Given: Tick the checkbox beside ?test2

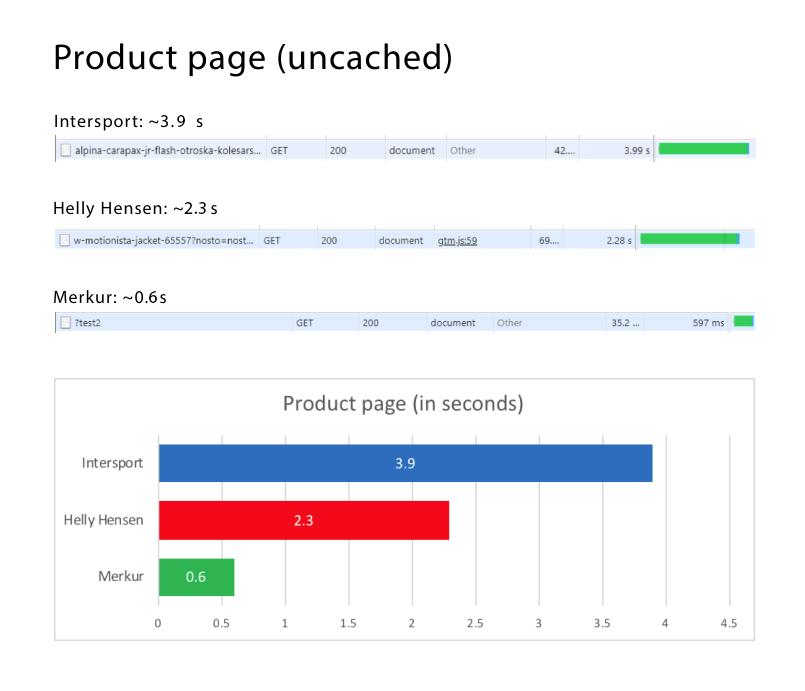Looking at the screenshot, I should point(66,322).
